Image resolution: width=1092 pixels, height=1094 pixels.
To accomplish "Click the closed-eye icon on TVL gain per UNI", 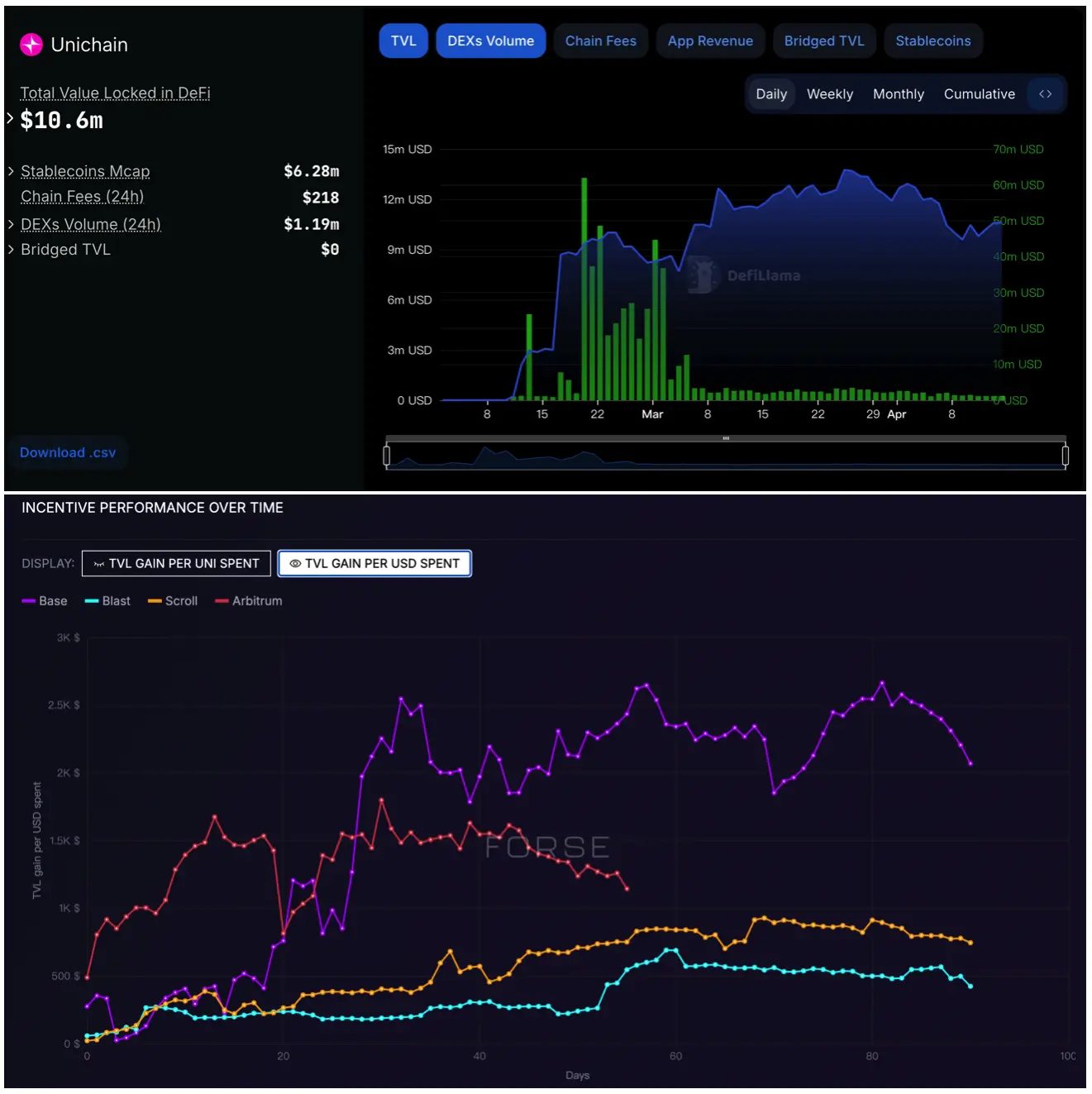I will [x=99, y=564].
